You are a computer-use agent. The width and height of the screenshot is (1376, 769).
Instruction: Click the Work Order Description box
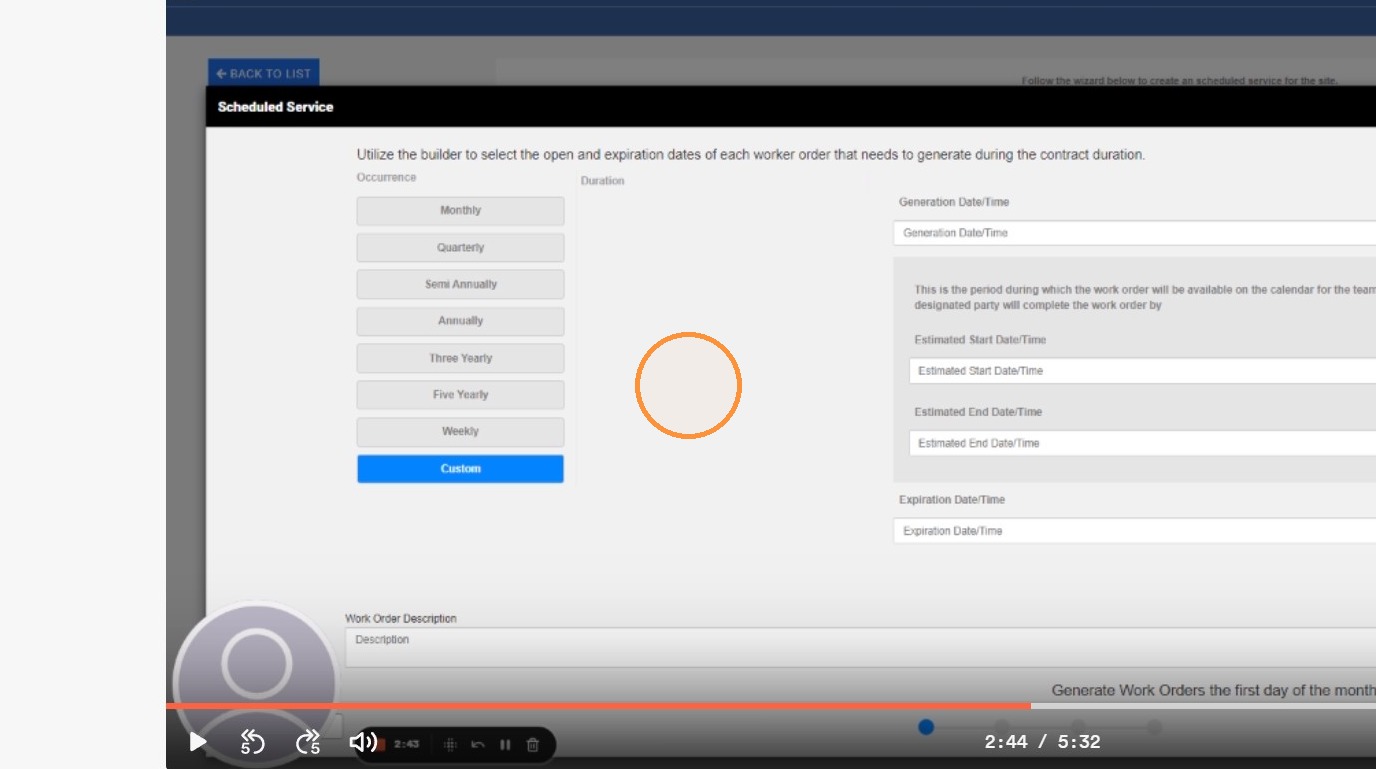(860, 647)
